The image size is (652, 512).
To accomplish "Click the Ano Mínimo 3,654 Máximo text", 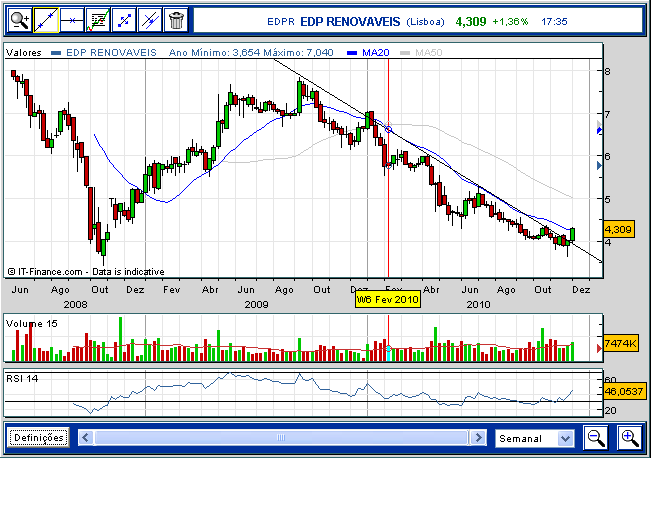I will (x=251, y=52).
